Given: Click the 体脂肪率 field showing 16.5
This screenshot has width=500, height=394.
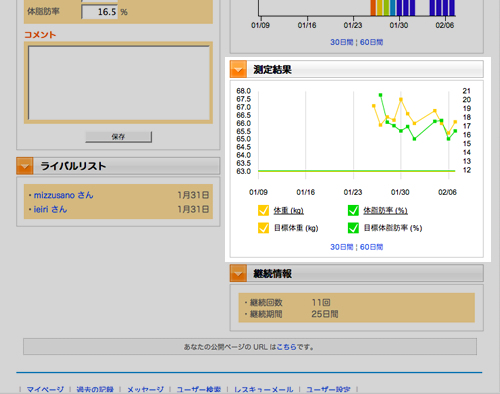Looking at the screenshot, I should pos(100,12).
